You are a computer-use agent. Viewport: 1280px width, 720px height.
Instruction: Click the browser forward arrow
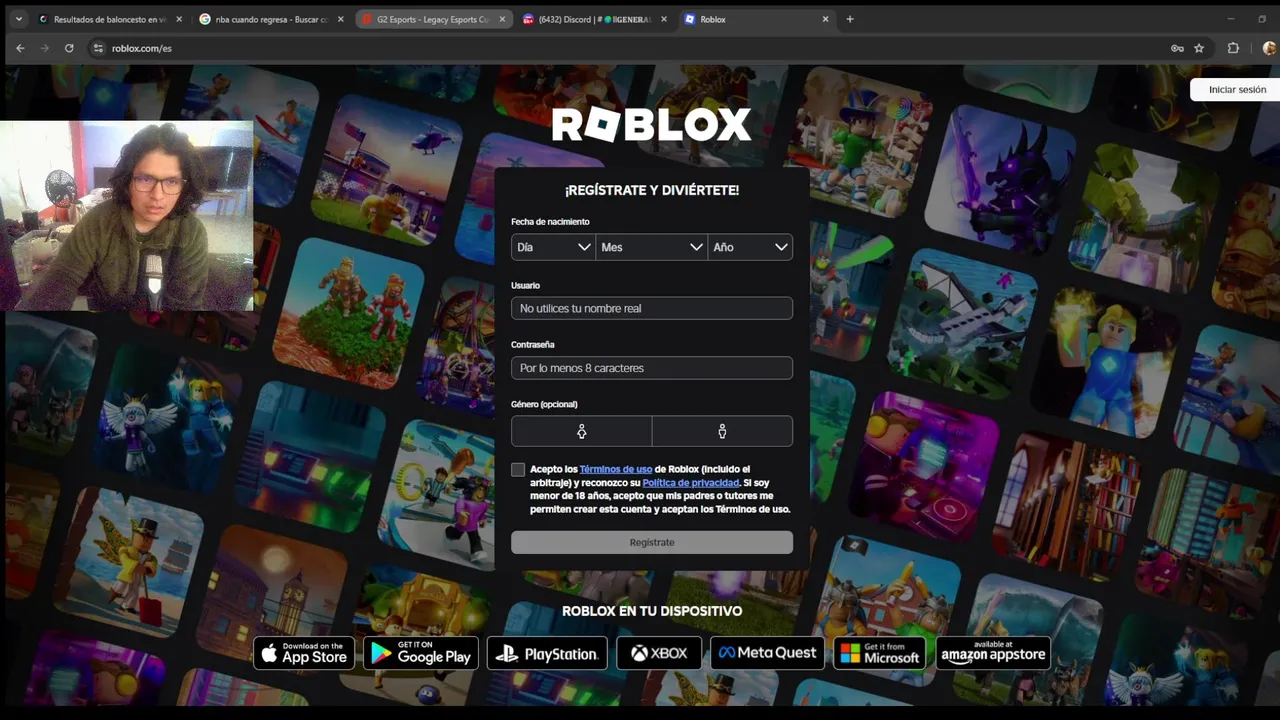click(45, 48)
